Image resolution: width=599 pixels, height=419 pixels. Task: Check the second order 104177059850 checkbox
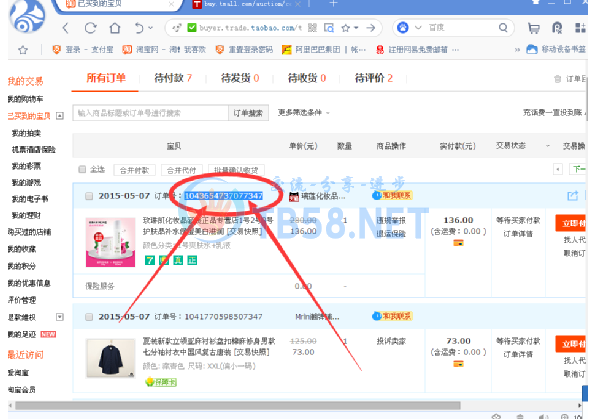click(89, 317)
